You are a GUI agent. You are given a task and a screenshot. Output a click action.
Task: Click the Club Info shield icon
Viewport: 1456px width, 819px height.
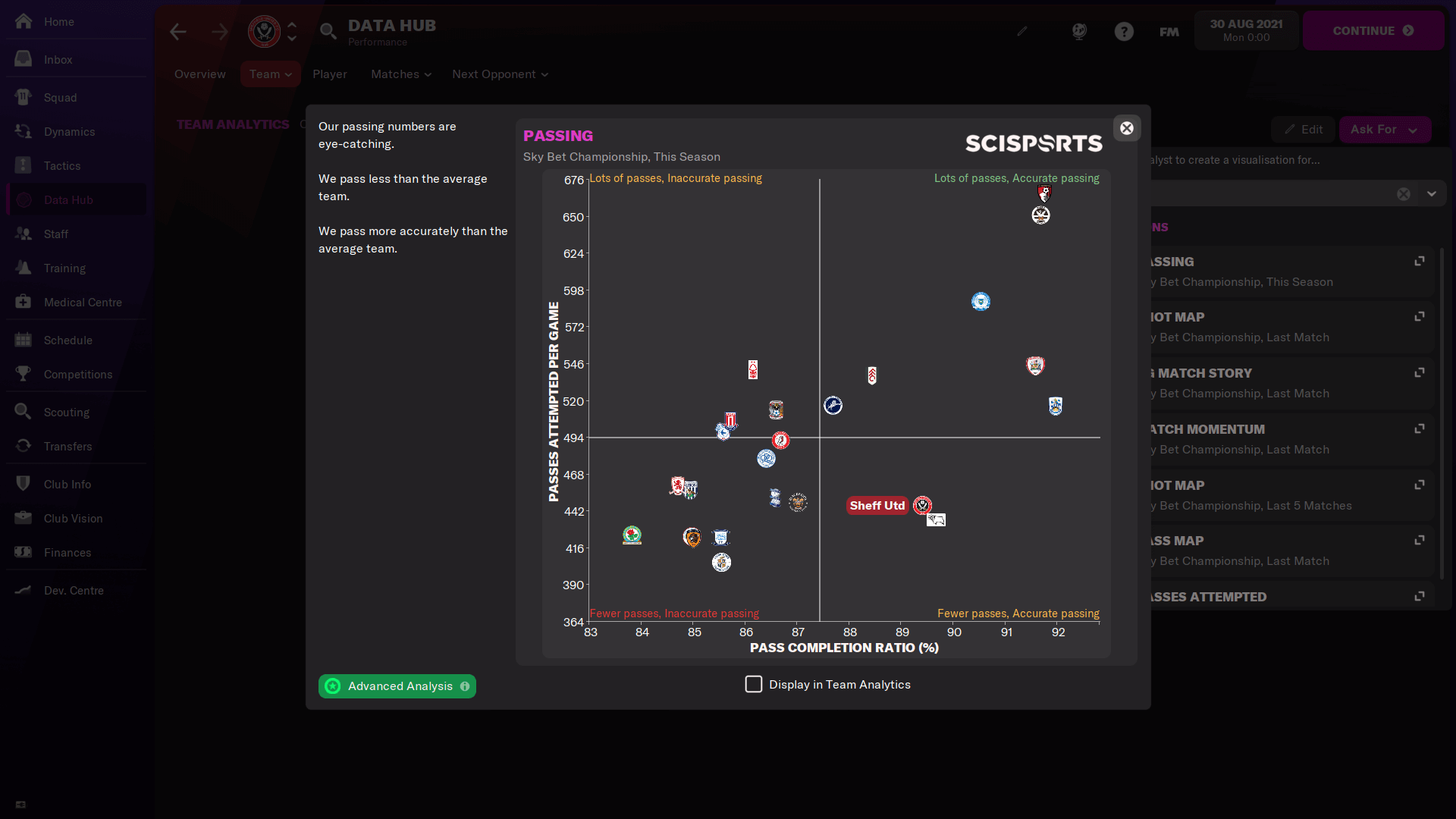24,484
